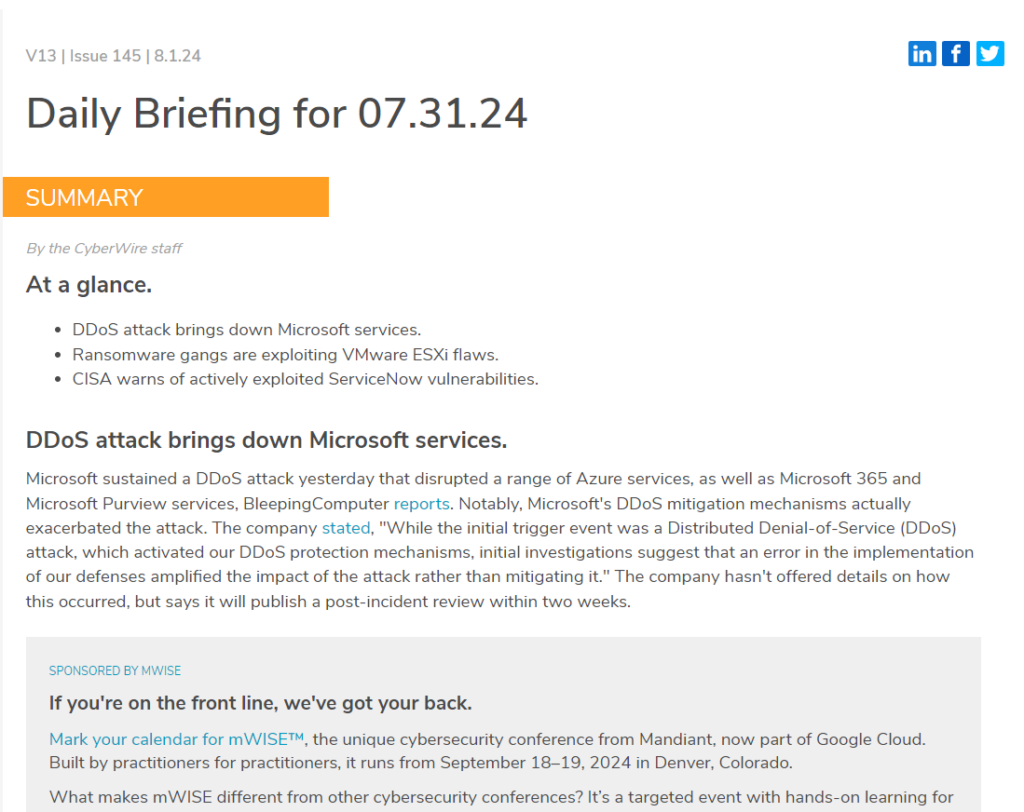This screenshot has width=1024, height=812.
Task: Open "Mark your calendar for mWISE" link
Action: [177, 739]
